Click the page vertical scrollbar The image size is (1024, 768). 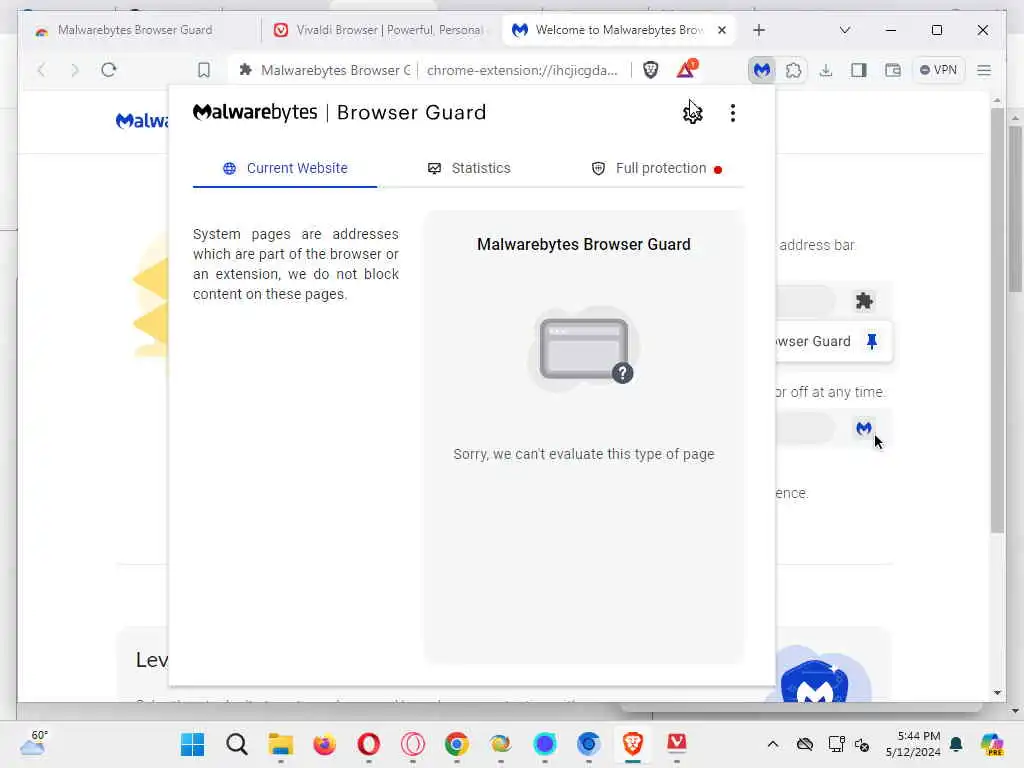coord(997,320)
